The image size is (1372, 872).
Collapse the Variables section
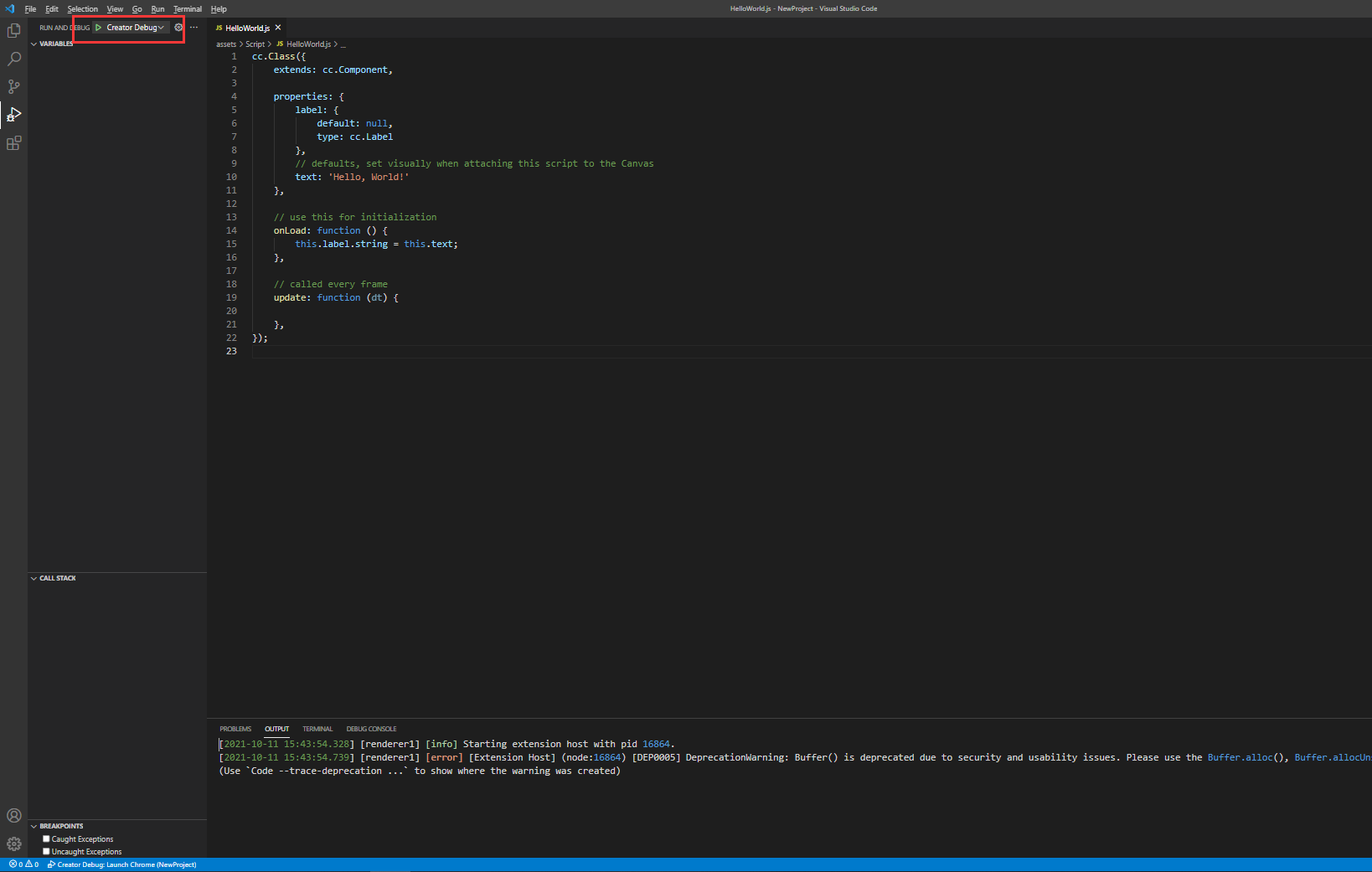[55, 44]
